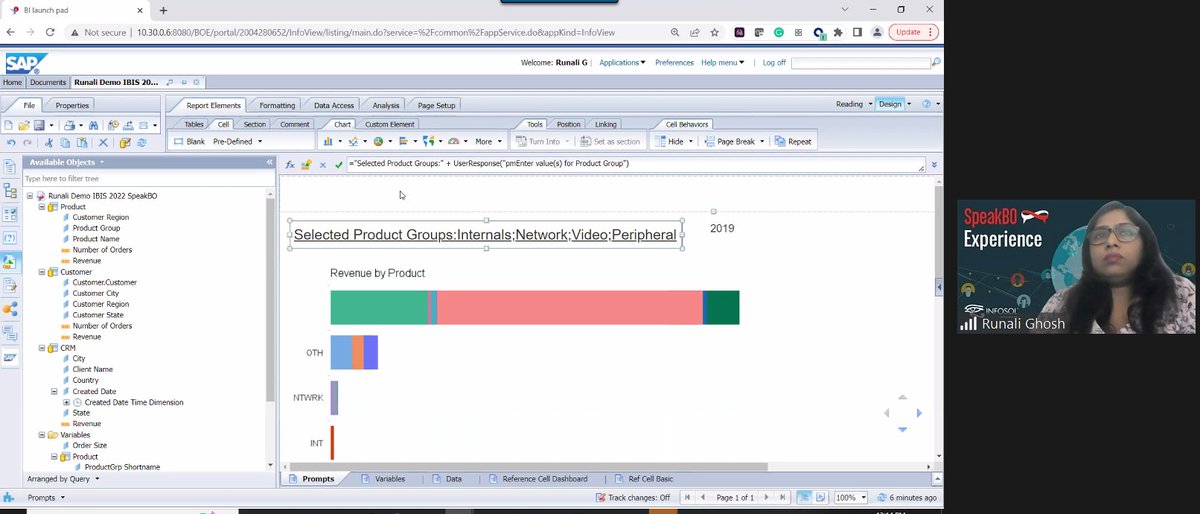Viewport: 1200px width, 514px height.
Task: Cut the selected element with the scissors icon
Action: [x=48, y=142]
